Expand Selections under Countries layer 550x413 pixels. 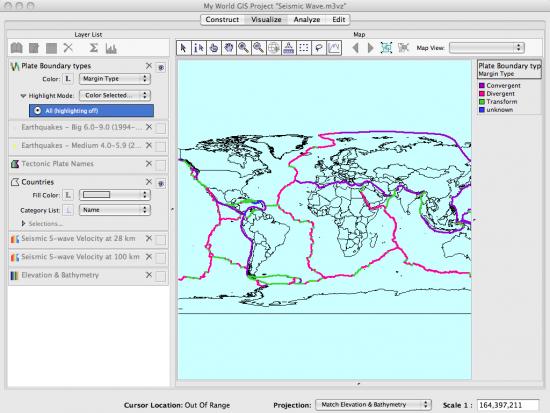(x=24, y=224)
